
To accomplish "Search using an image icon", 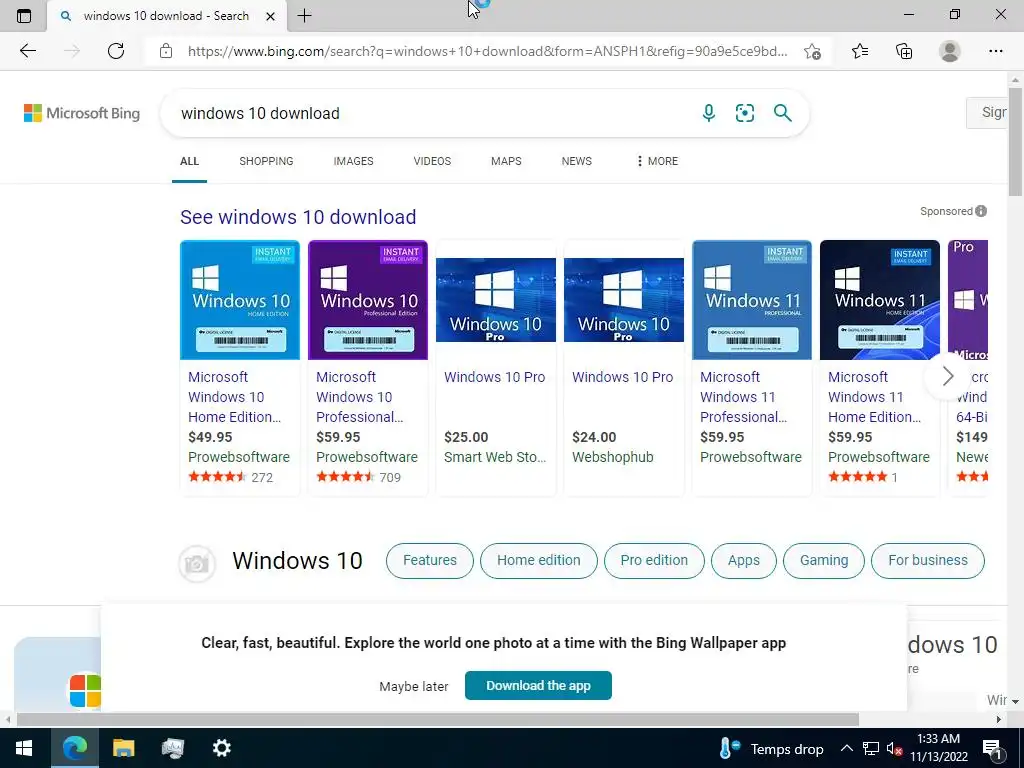I will coord(744,113).
